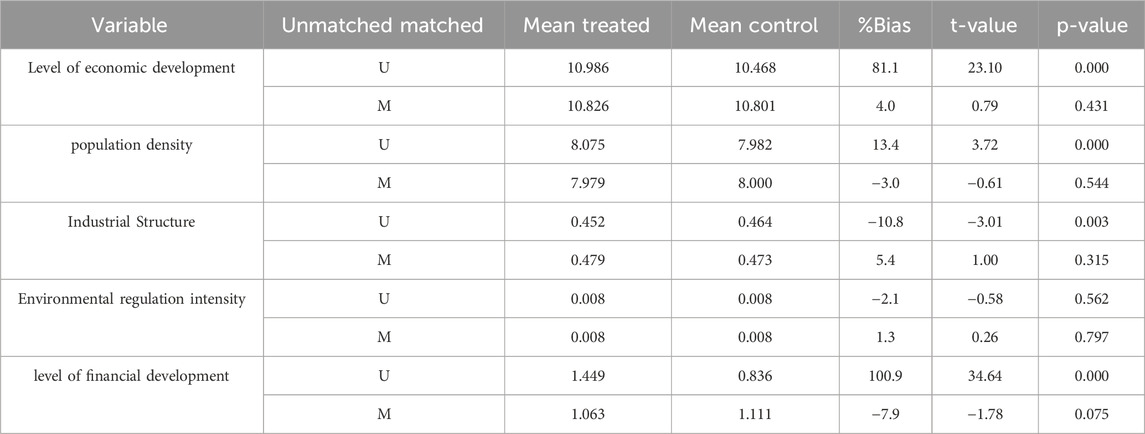Select the level of financial development label
The image size is (1145, 434).
pos(131,377)
